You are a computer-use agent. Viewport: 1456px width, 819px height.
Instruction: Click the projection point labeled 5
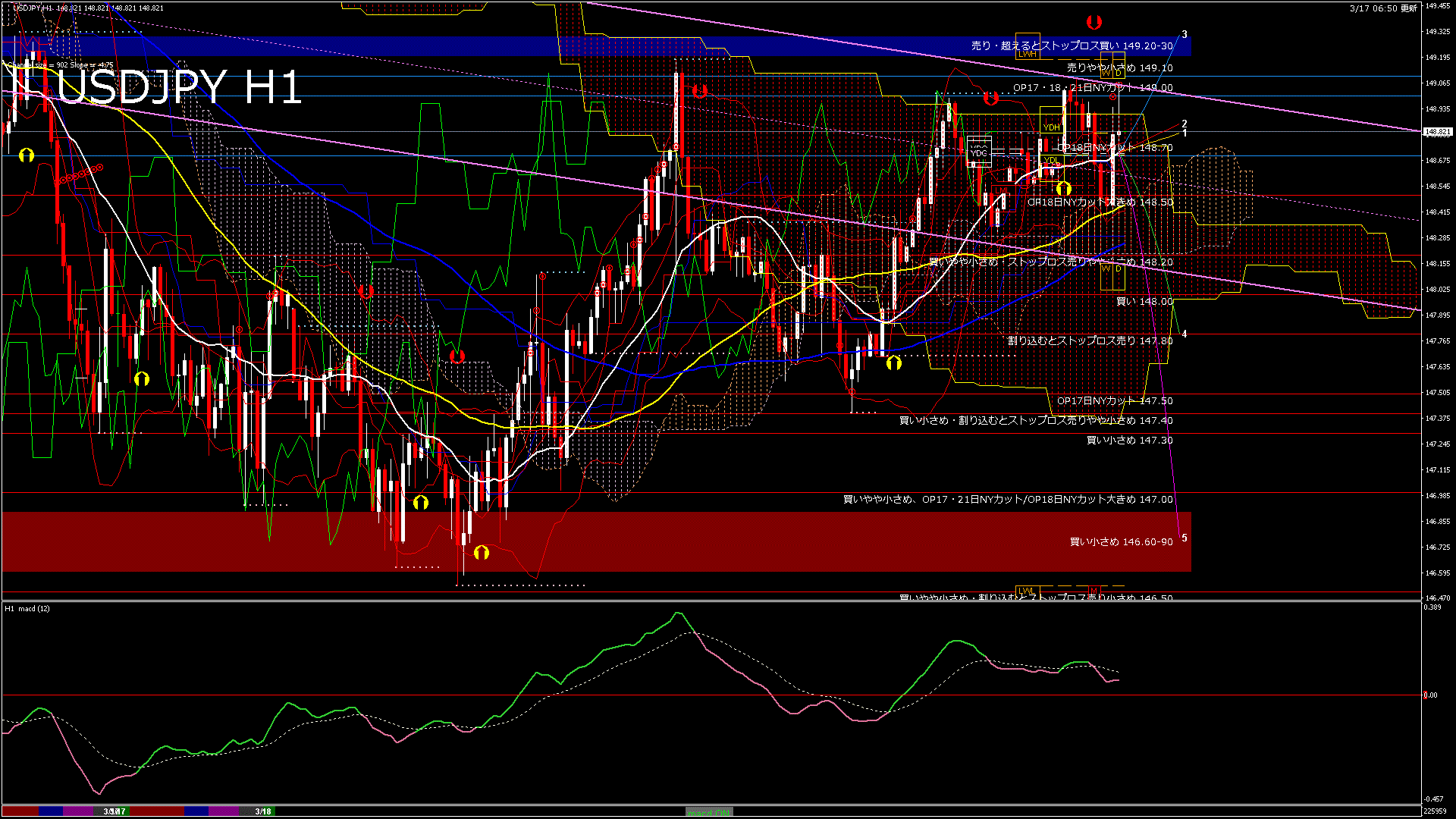point(1184,538)
